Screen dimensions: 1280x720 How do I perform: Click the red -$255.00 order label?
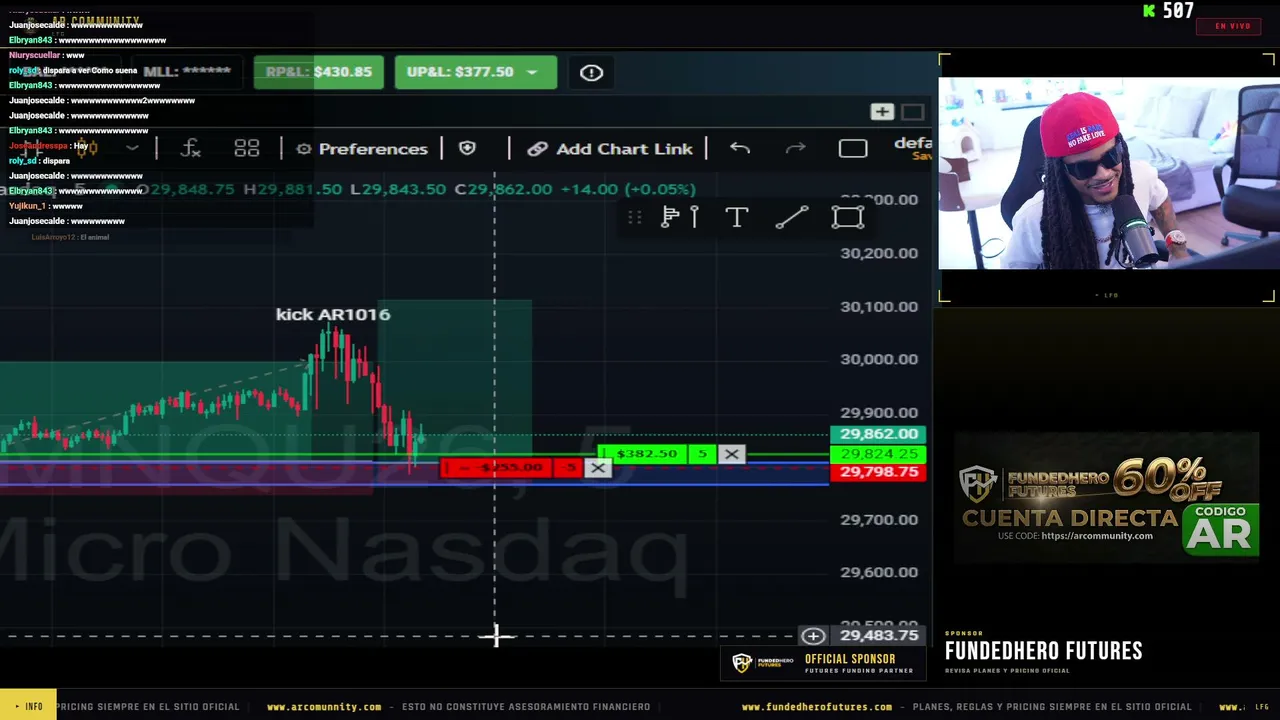tap(498, 468)
